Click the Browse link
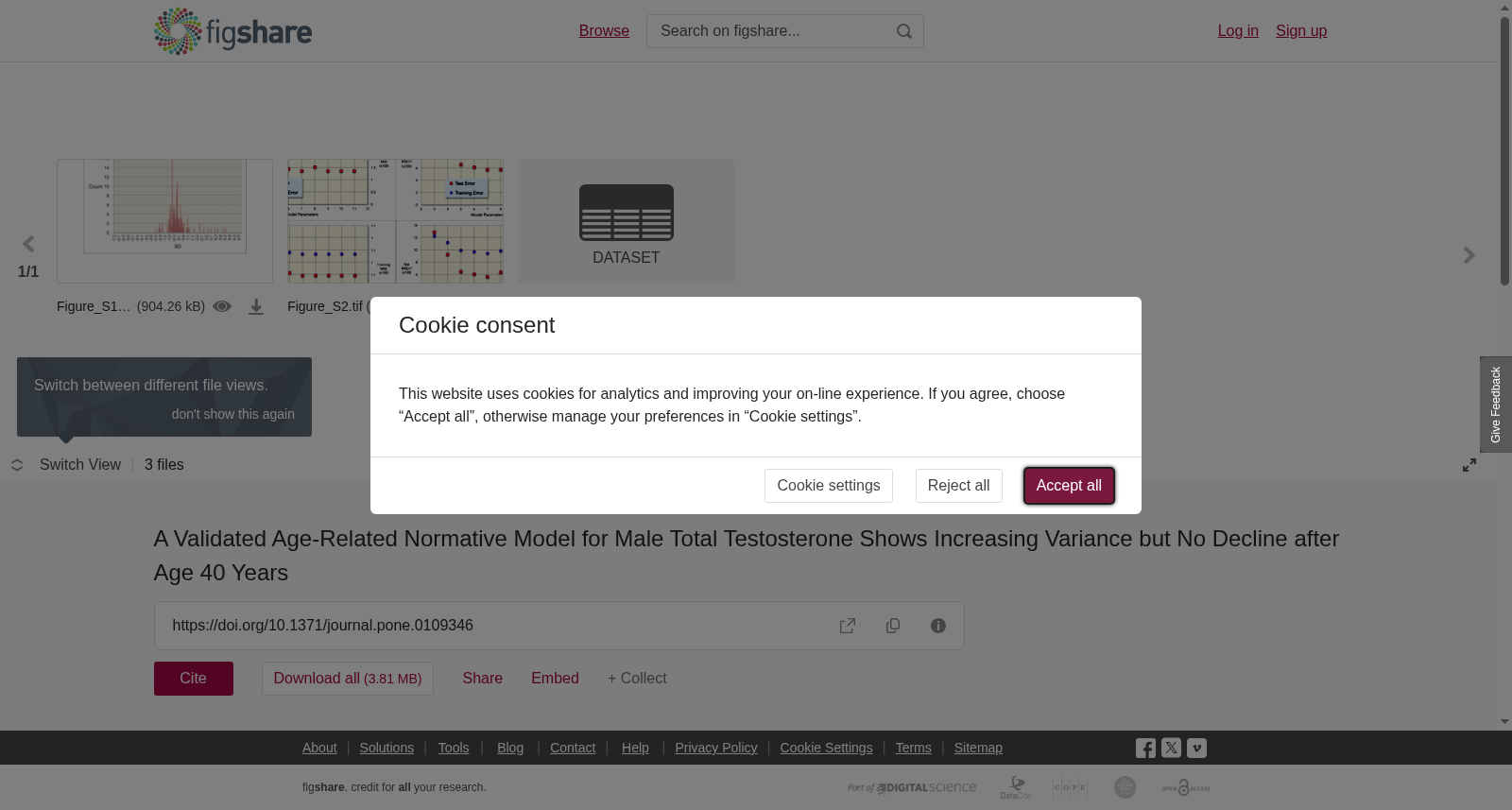 click(604, 31)
